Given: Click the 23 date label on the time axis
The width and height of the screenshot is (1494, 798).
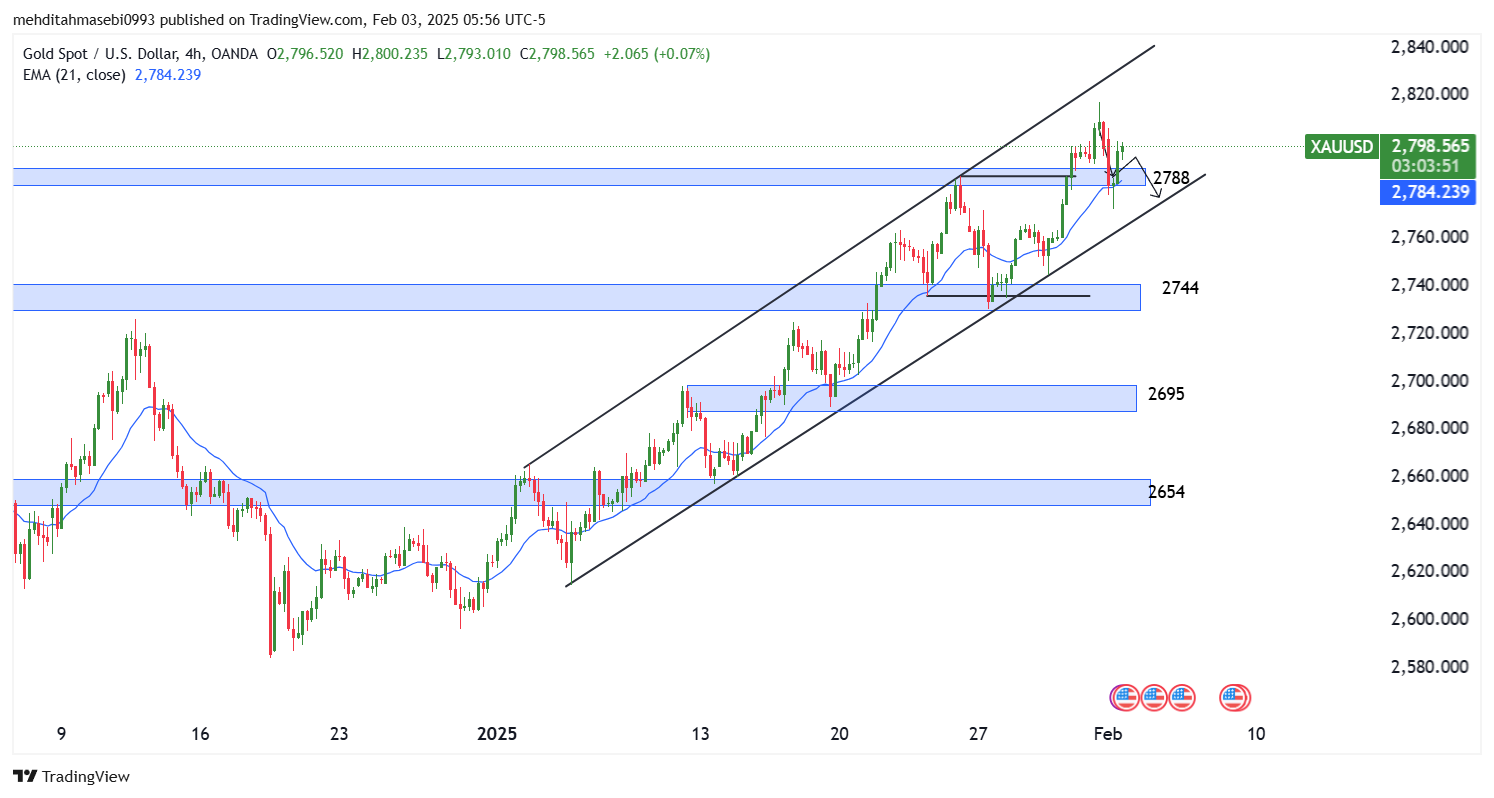Looking at the screenshot, I should tap(339, 734).
